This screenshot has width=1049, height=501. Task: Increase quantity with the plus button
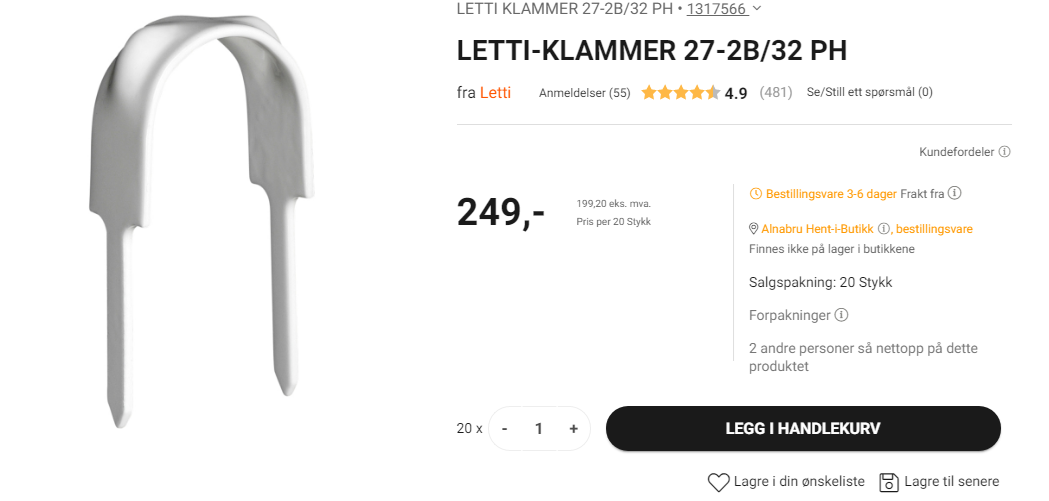coord(573,429)
